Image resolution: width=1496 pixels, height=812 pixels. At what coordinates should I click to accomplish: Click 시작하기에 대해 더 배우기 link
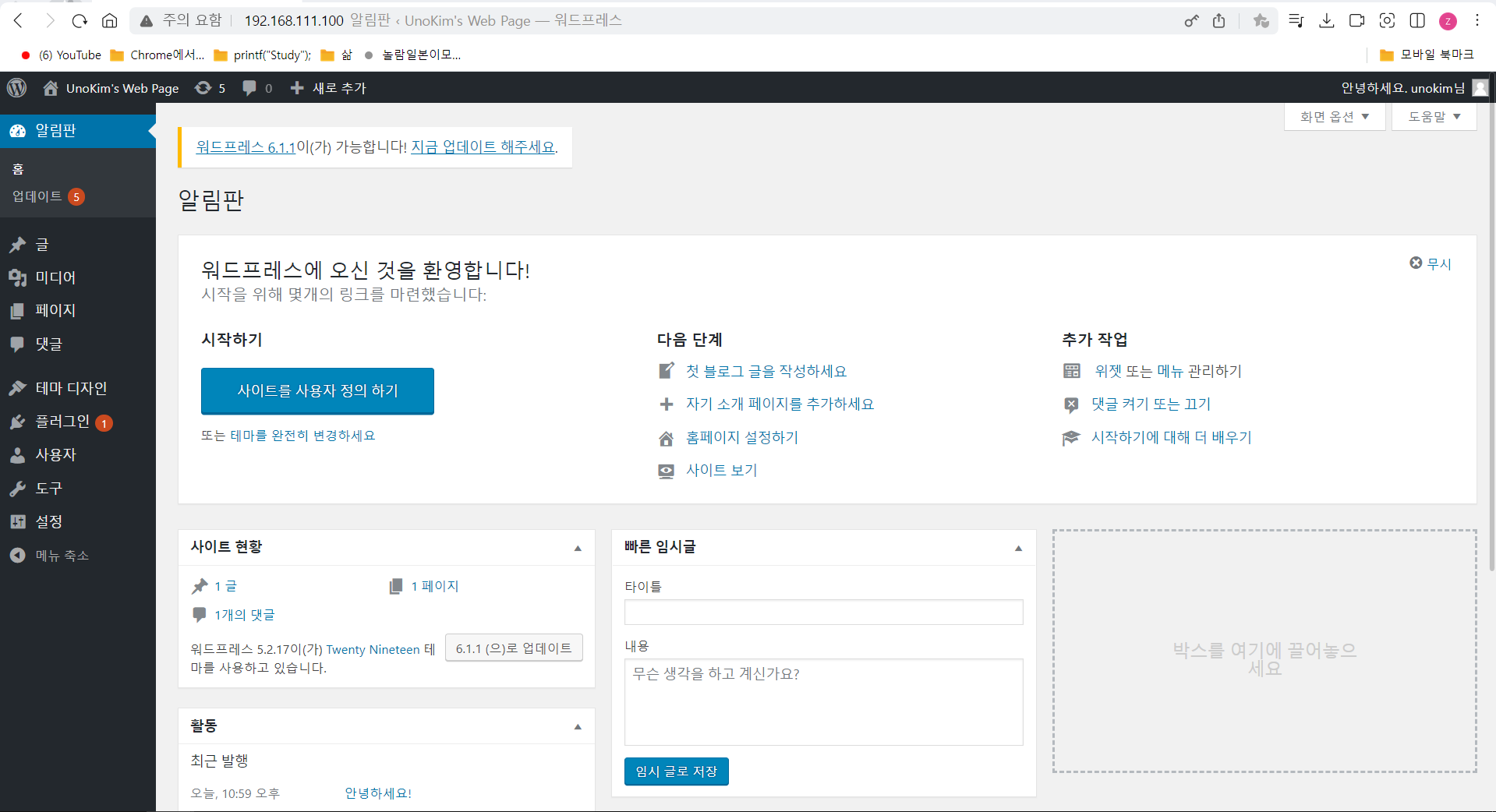[x=1172, y=438]
